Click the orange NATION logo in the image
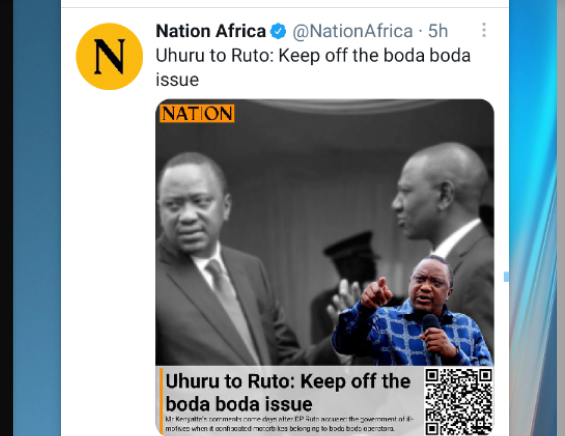 [197, 114]
